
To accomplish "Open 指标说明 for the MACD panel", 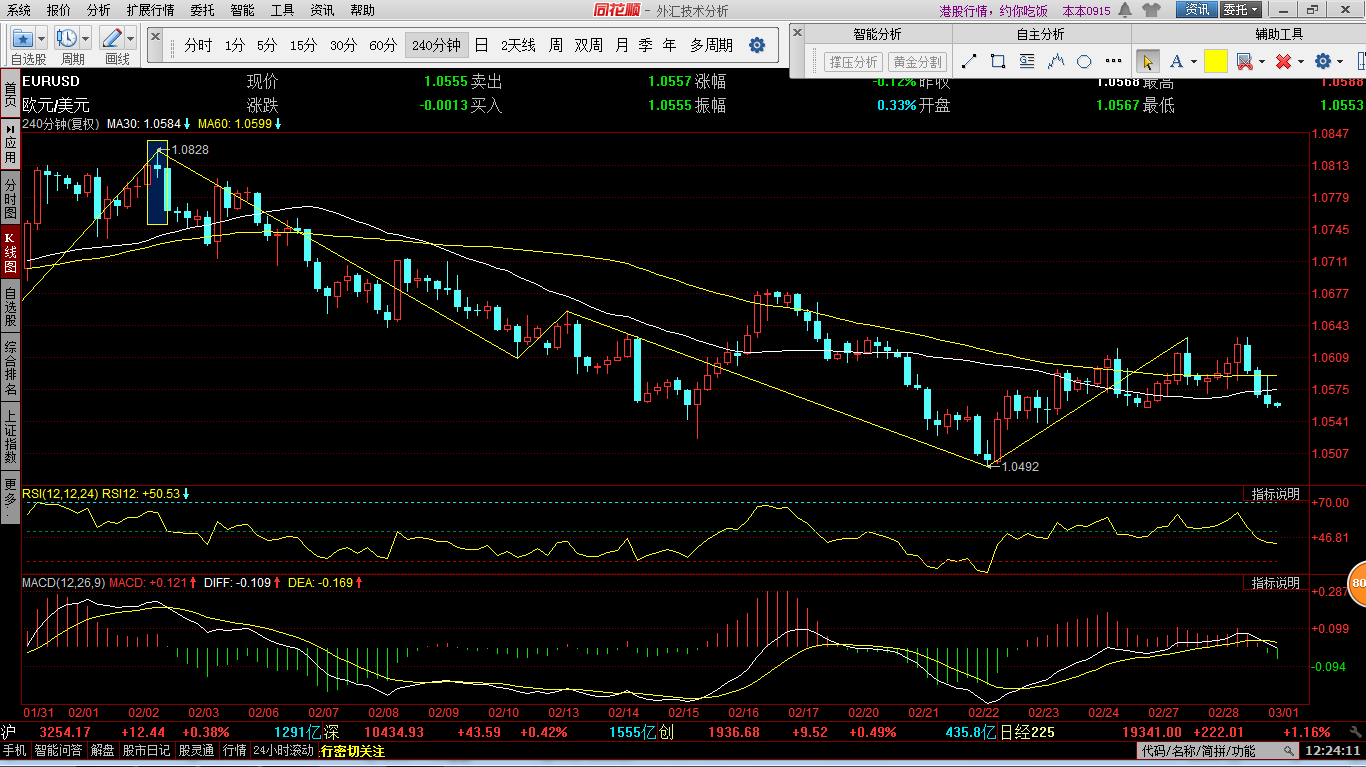I will tap(1276, 582).
